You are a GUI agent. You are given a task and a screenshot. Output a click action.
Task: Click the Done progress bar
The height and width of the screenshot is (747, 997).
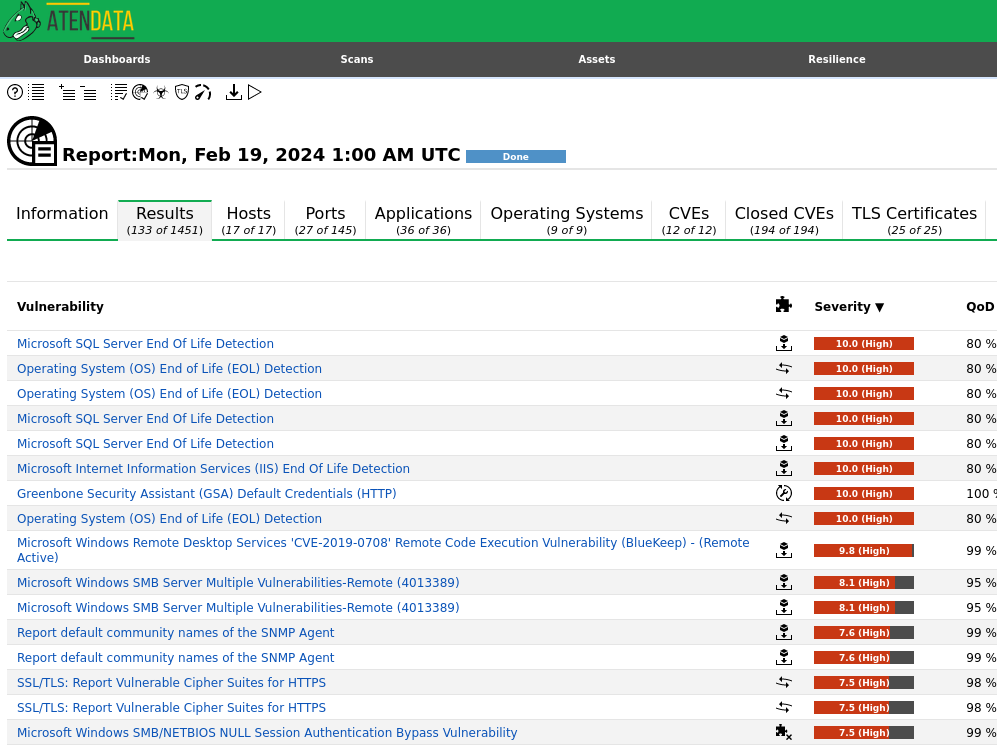(515, 156)
